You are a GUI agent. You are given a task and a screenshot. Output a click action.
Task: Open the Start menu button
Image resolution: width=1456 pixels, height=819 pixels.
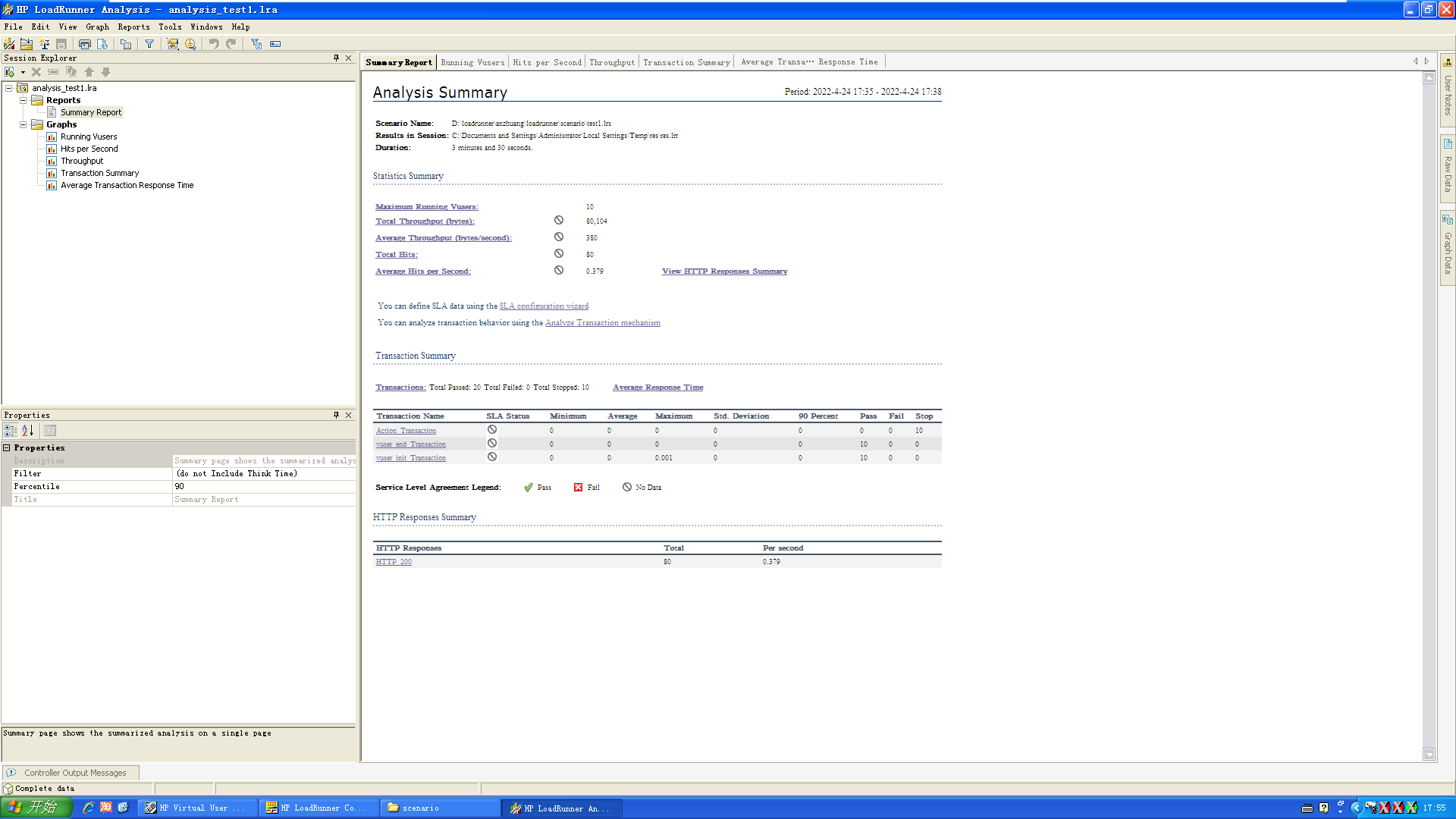point(36,808)
